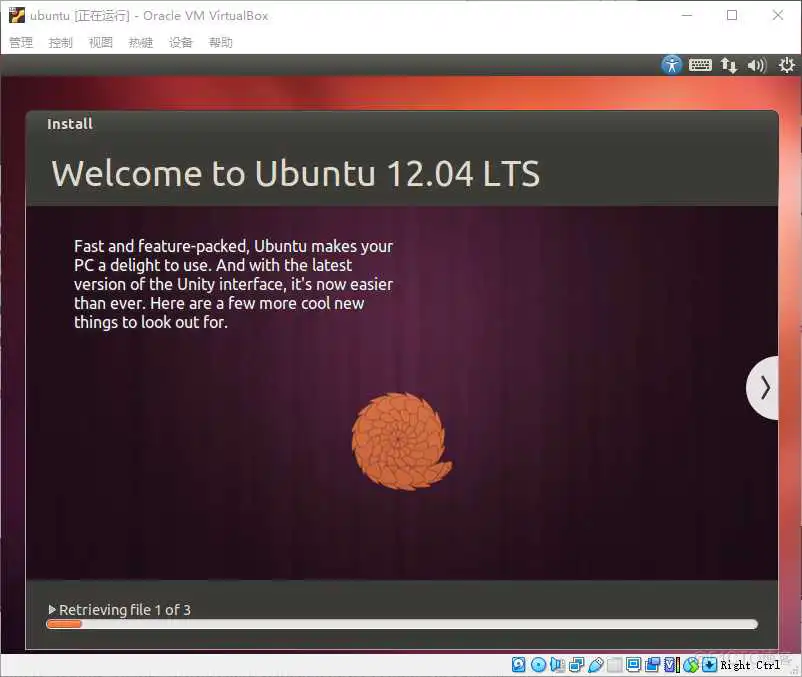
Task: Open the 帮助 menu in VirtualBox
Action: click(x=220, y=42)
